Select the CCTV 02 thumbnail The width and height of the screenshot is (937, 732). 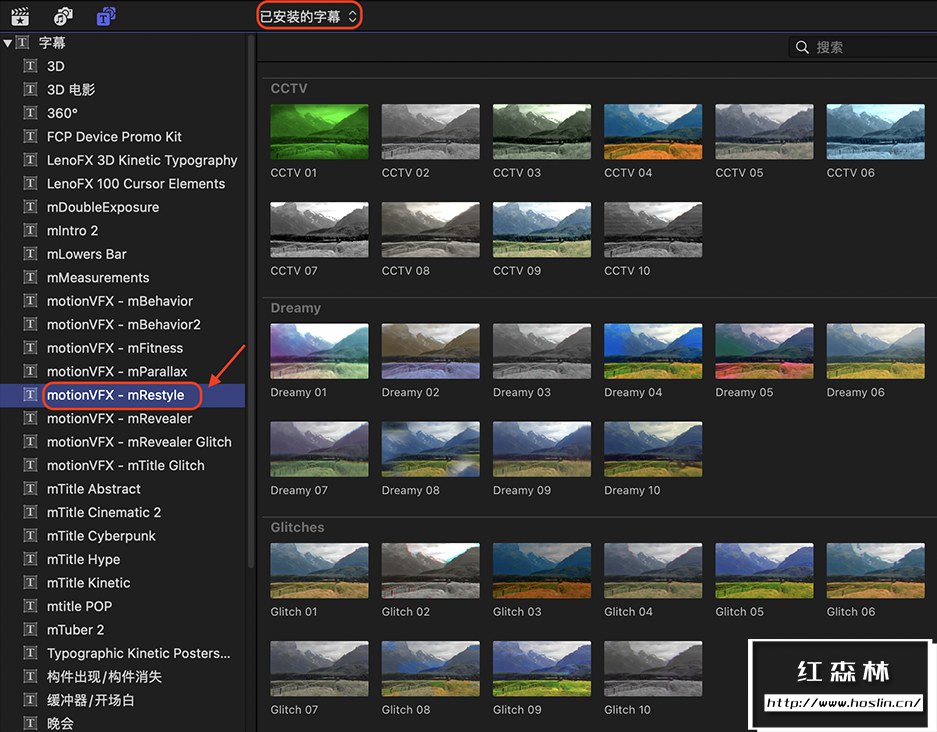point(430,131)
